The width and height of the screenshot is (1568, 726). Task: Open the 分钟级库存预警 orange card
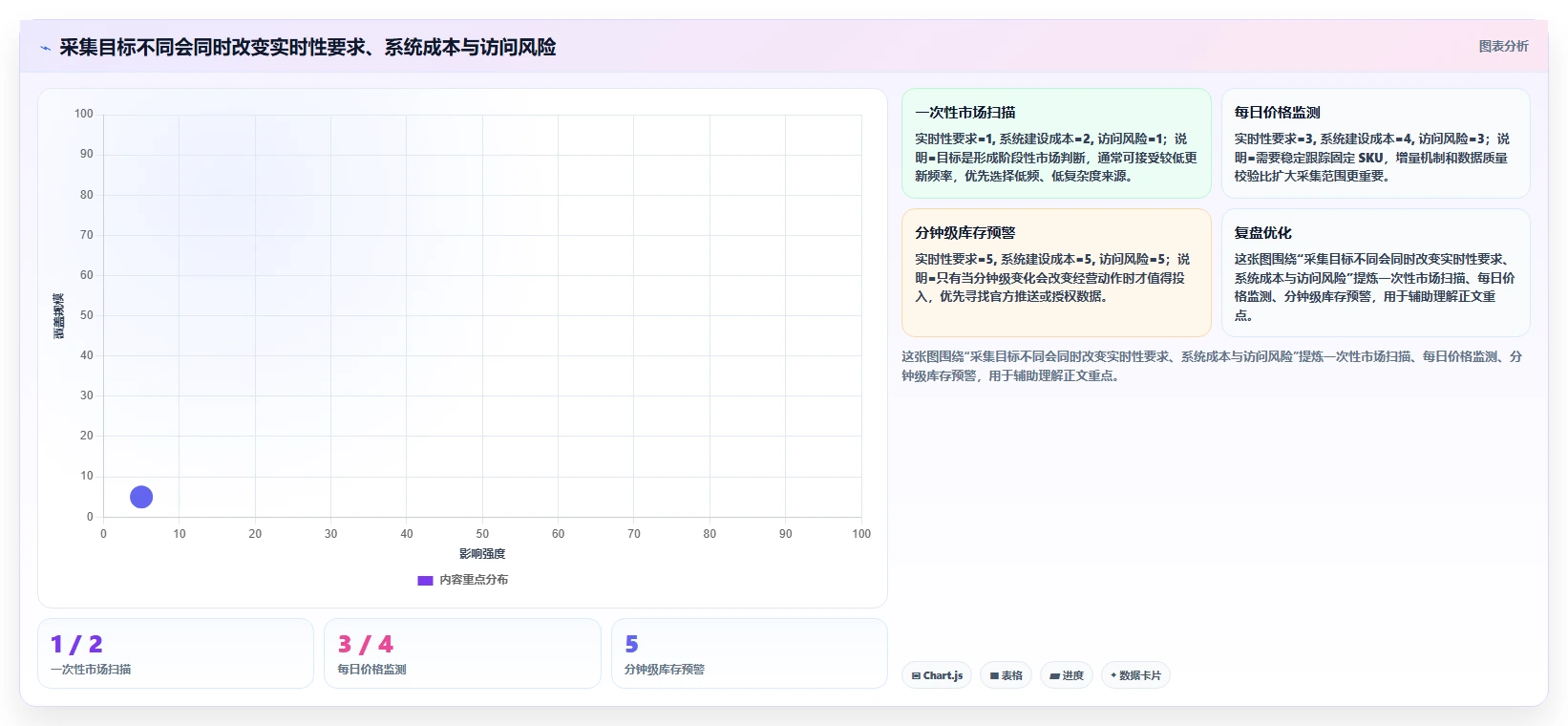(1056, 273)
